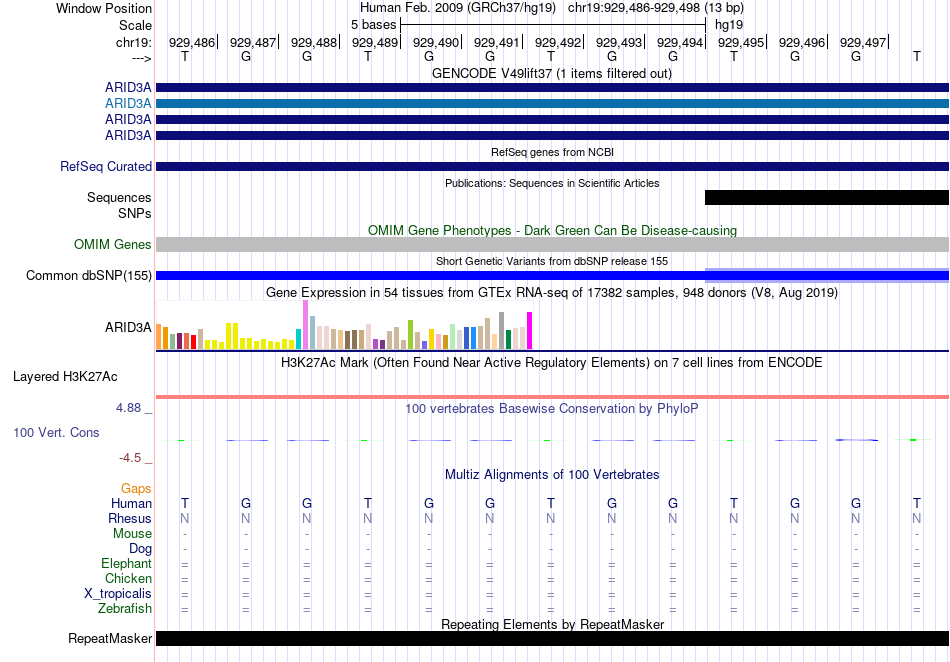The width and height of the screenshot is (950, 662).
Task: Open 'Short Genetic Variants from dbSNP release 155'
Action: point(552,261)
